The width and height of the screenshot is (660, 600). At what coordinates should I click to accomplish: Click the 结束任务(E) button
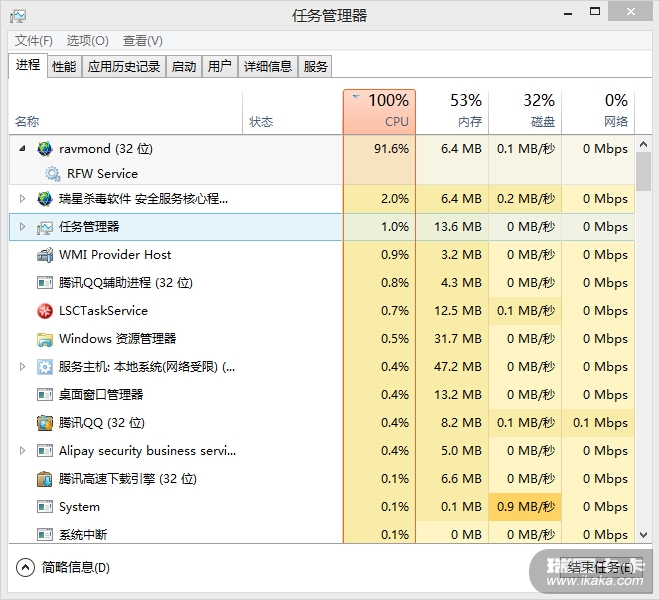click(601, 568)
